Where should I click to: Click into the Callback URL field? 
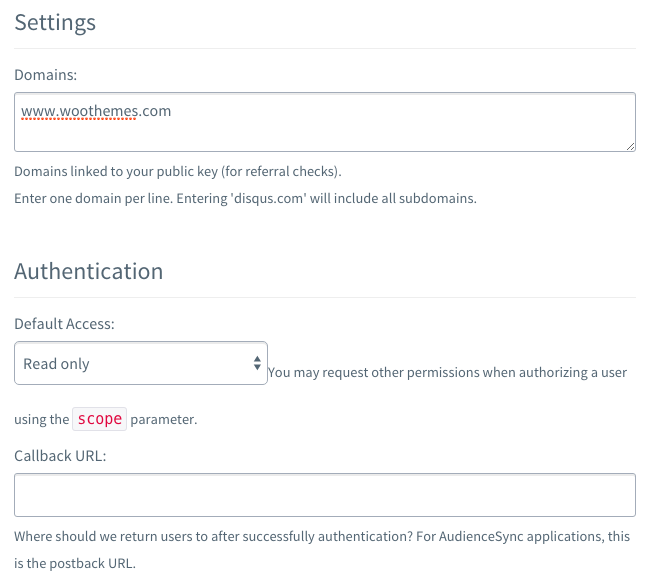[x=325, y=495]
